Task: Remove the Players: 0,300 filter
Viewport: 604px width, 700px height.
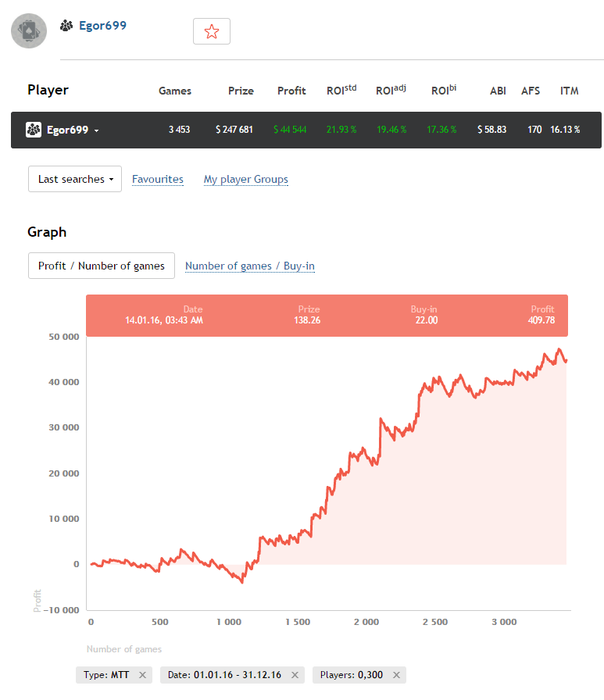Action: tap(397, 675)
